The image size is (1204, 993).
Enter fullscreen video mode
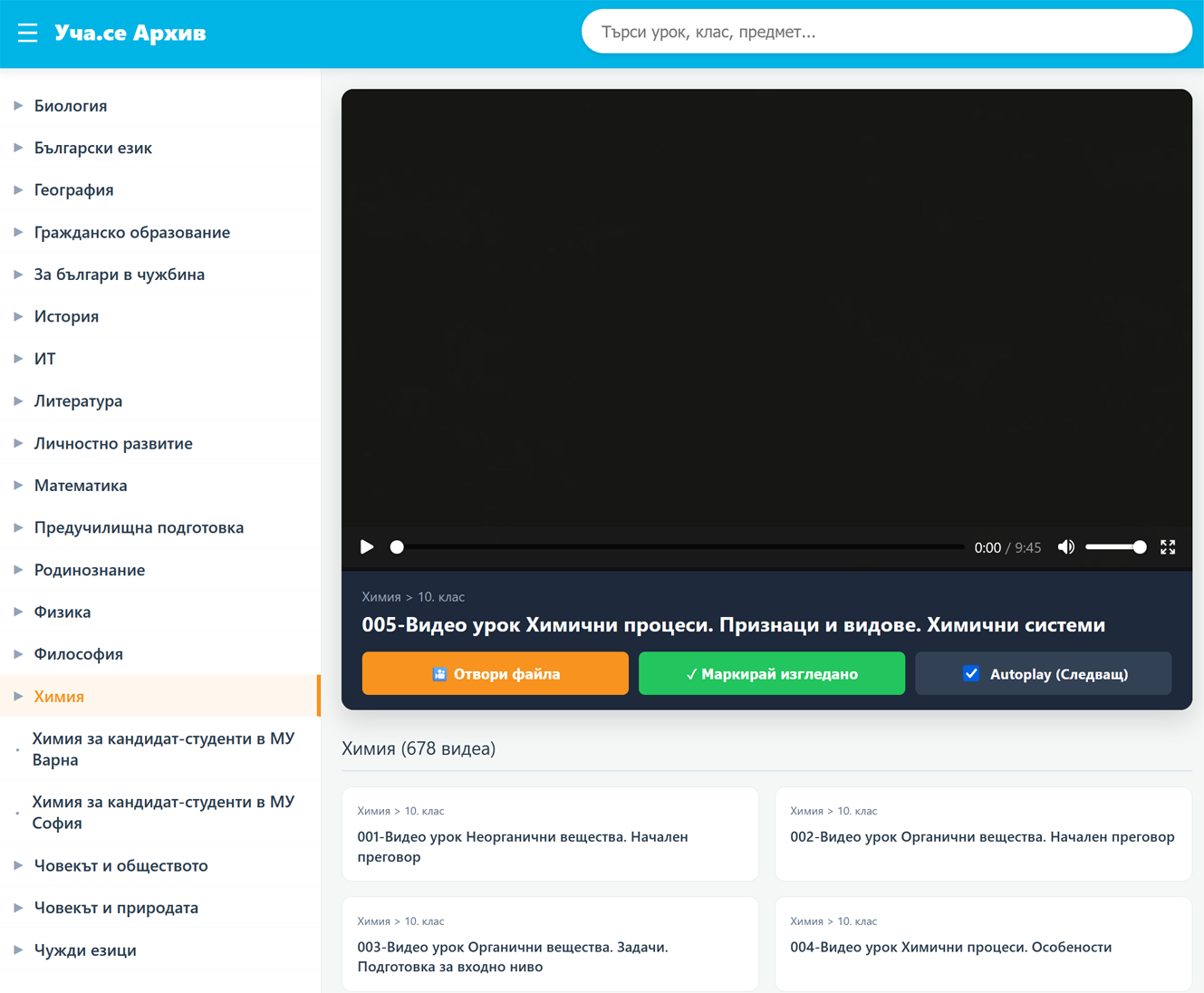pyautogui.click(x=1168, y=547)
